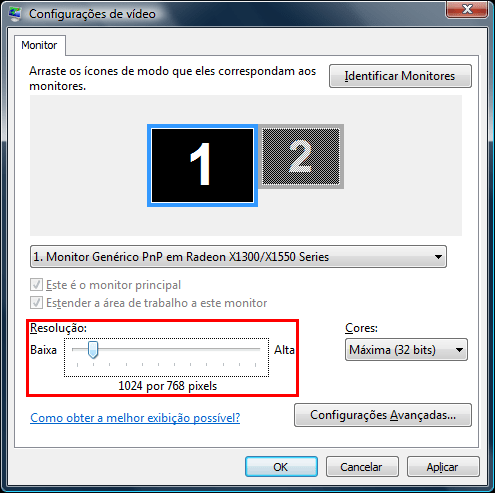
Task: Apply changes with Aplicar button
Action: pos(443,467)
